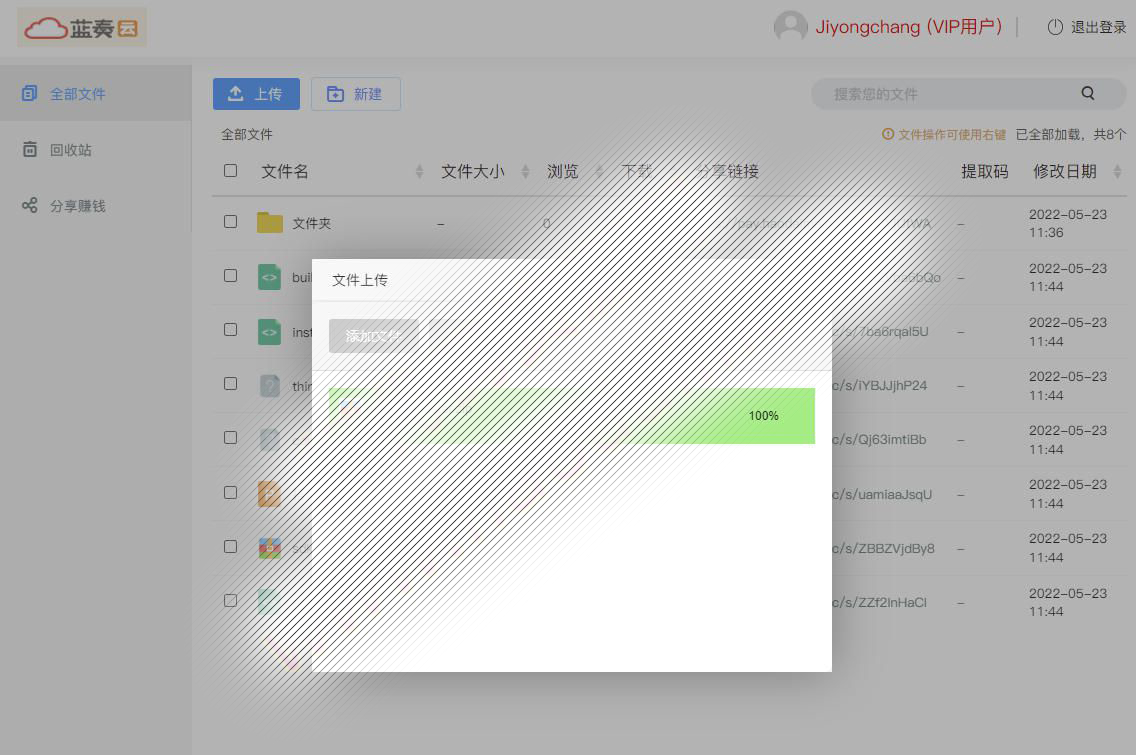Click the gray unknown file icon in thir row
1136x755 pixels.
(x=270, y=385)
